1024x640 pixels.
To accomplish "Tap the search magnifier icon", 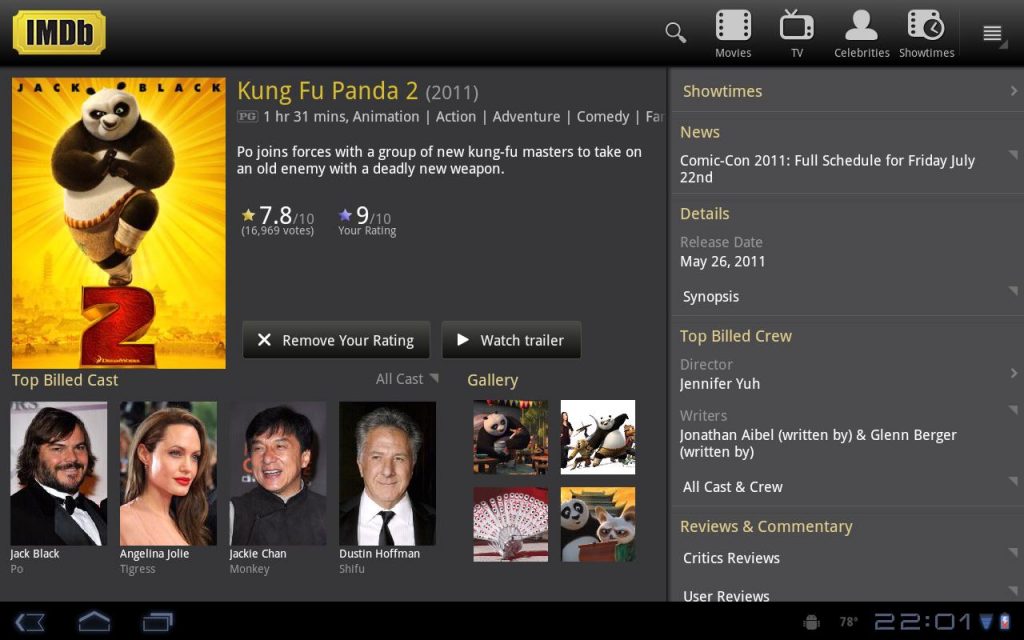I will tap(675, 32).
